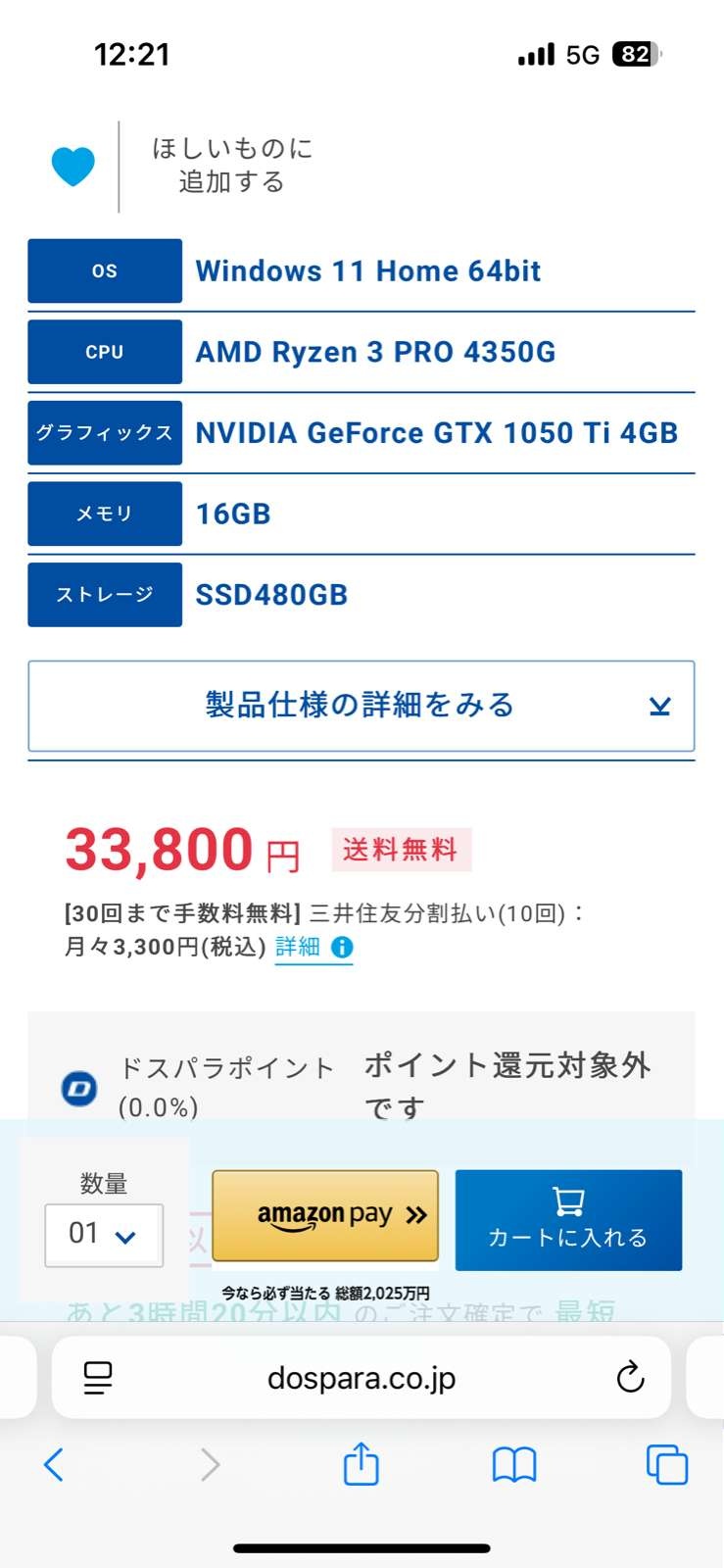Tap the 送料無料 free shipping badge

tap(401, 850)
